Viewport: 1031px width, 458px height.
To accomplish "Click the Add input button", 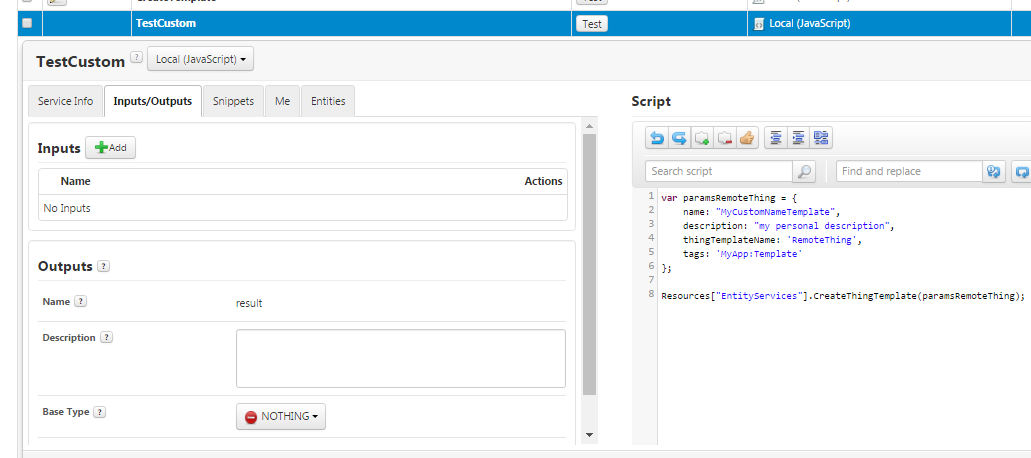I will click(x=110, y=148).
